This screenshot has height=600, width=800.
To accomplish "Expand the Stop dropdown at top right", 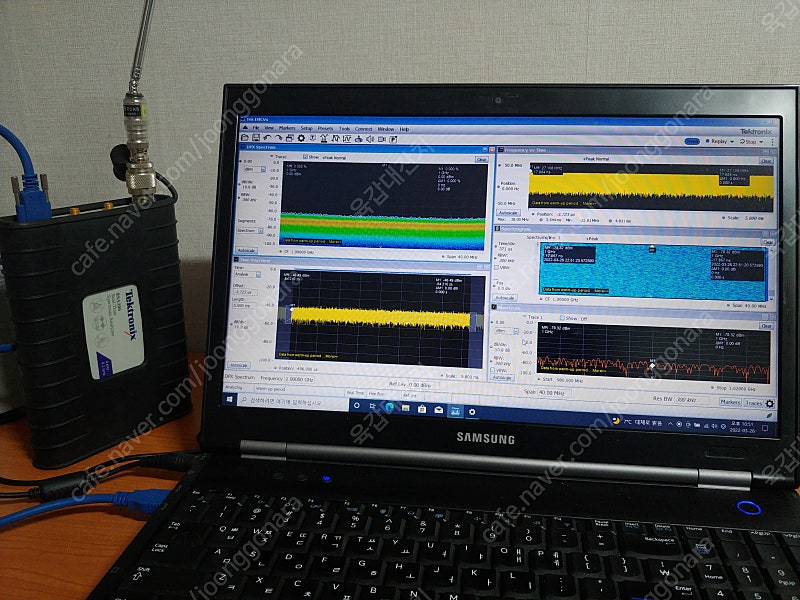I will click(x=761, y=142).
